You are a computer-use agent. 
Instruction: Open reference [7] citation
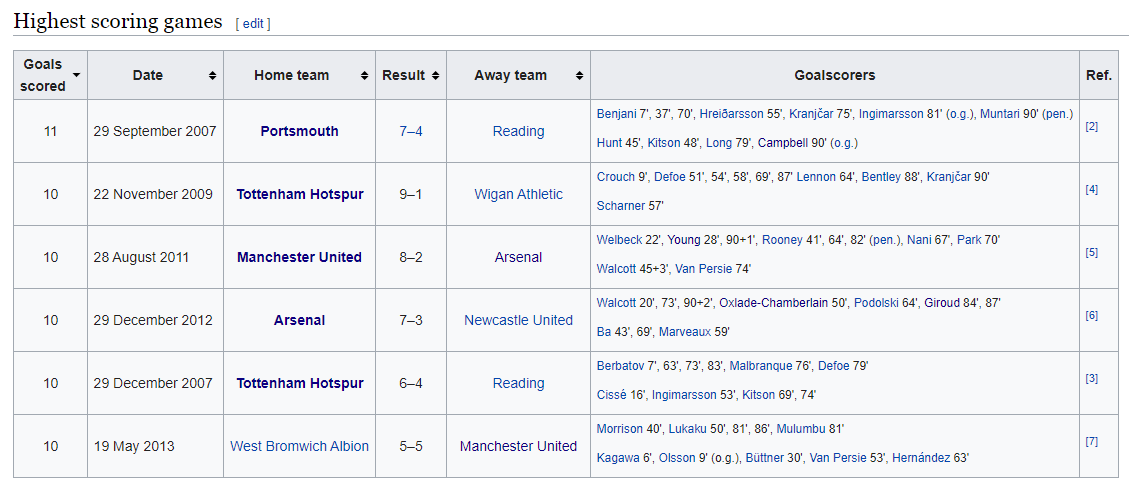tap(1091, 441)
